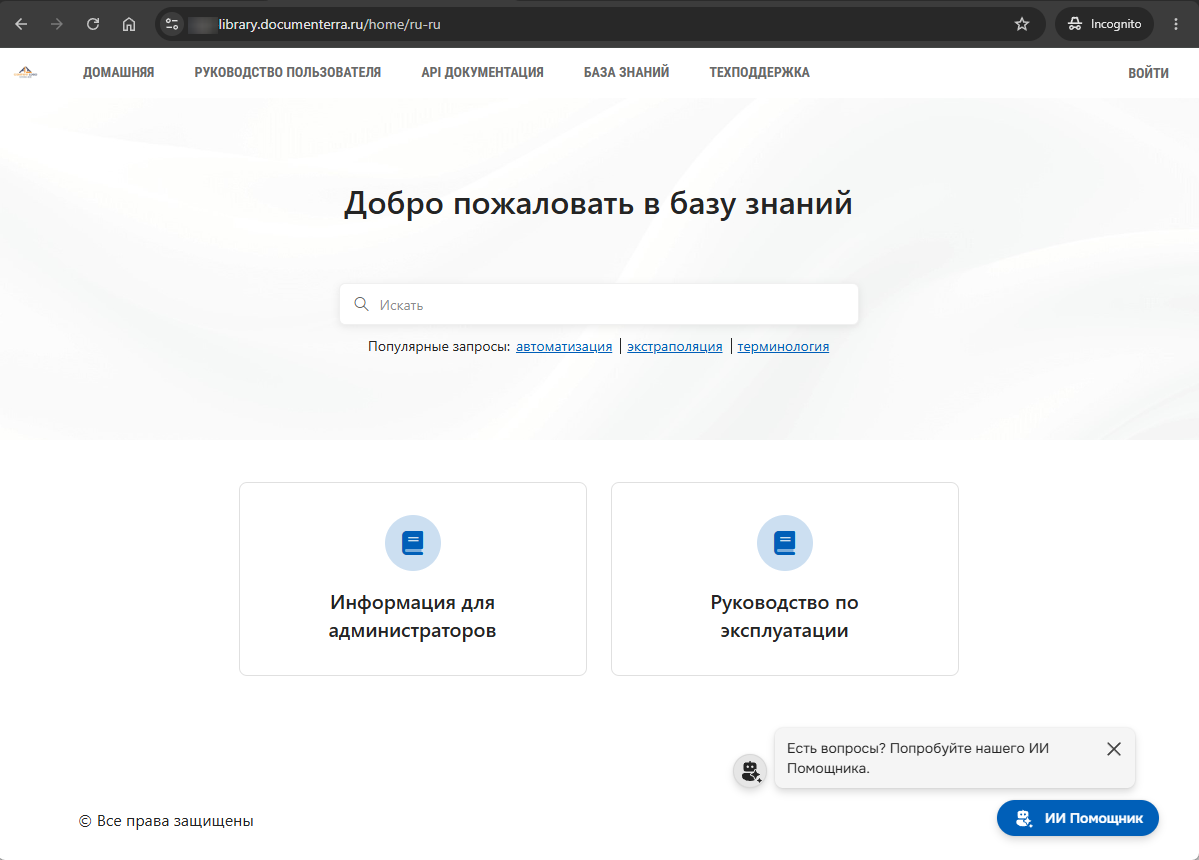Click the Есть вопросы popup message text

coord(918,758)
